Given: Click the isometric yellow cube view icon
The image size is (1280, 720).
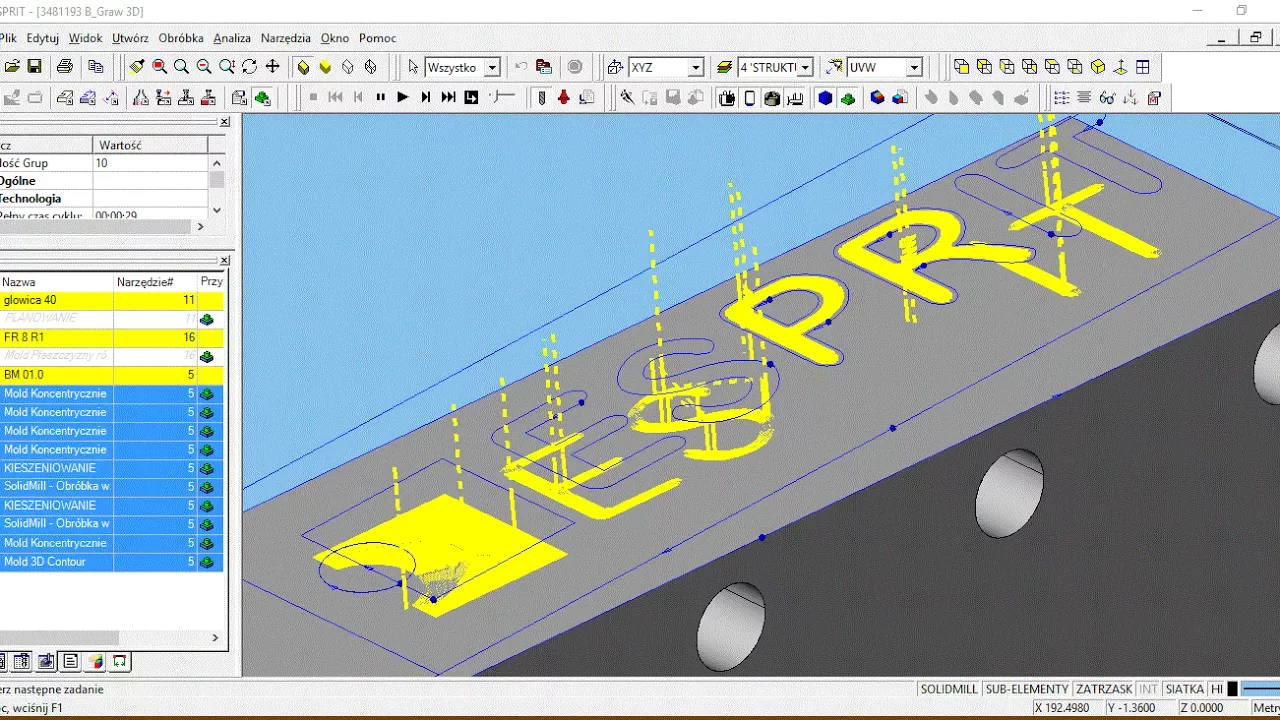Looking at the screenshot, I should pos(1098,67).
